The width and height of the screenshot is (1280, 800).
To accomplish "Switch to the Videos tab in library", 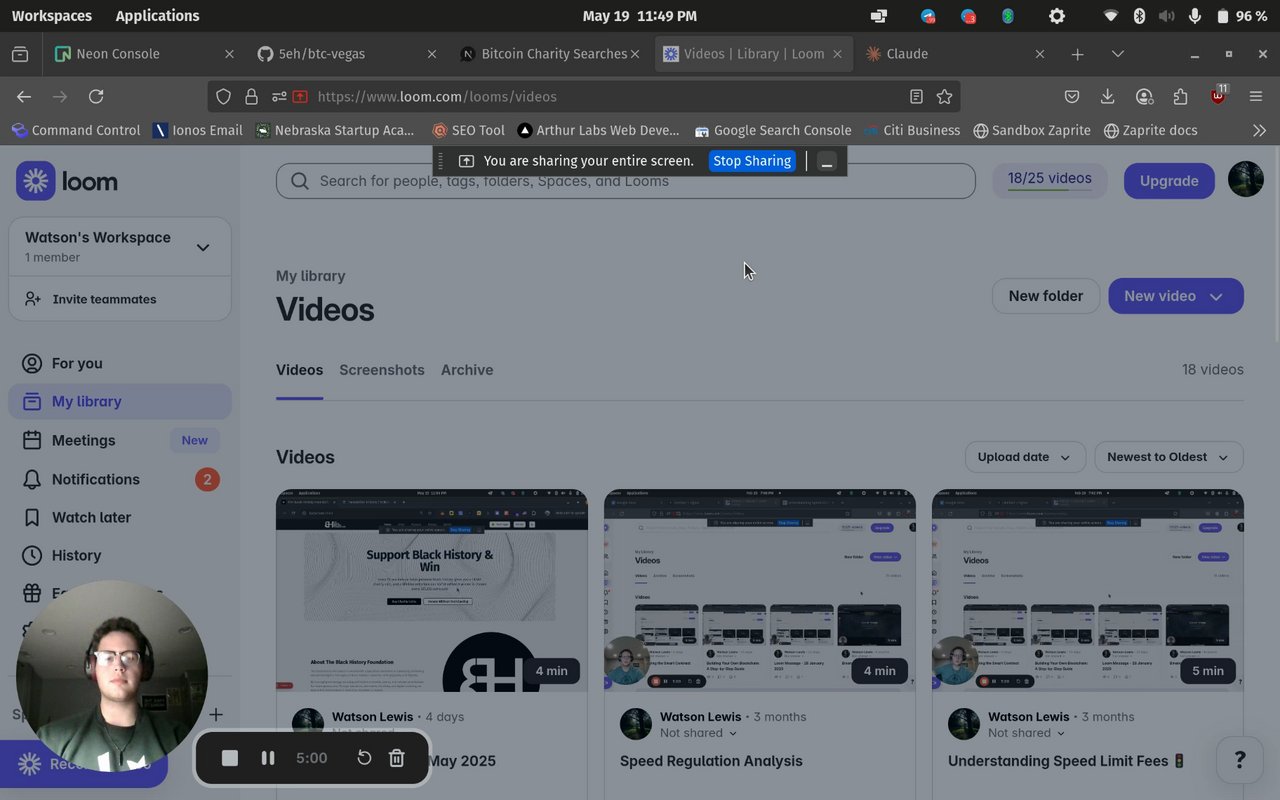I will (299, 370).
